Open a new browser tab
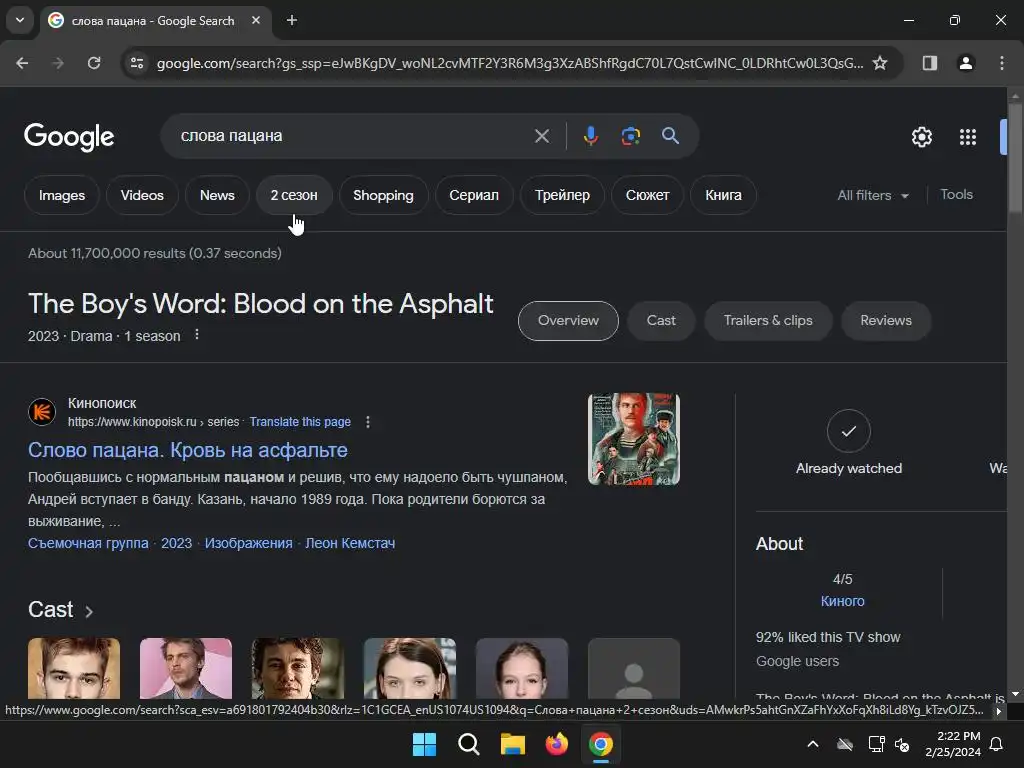Image resolution: width=1024 pixels, height=768 pixels. (x=292, y=20)
